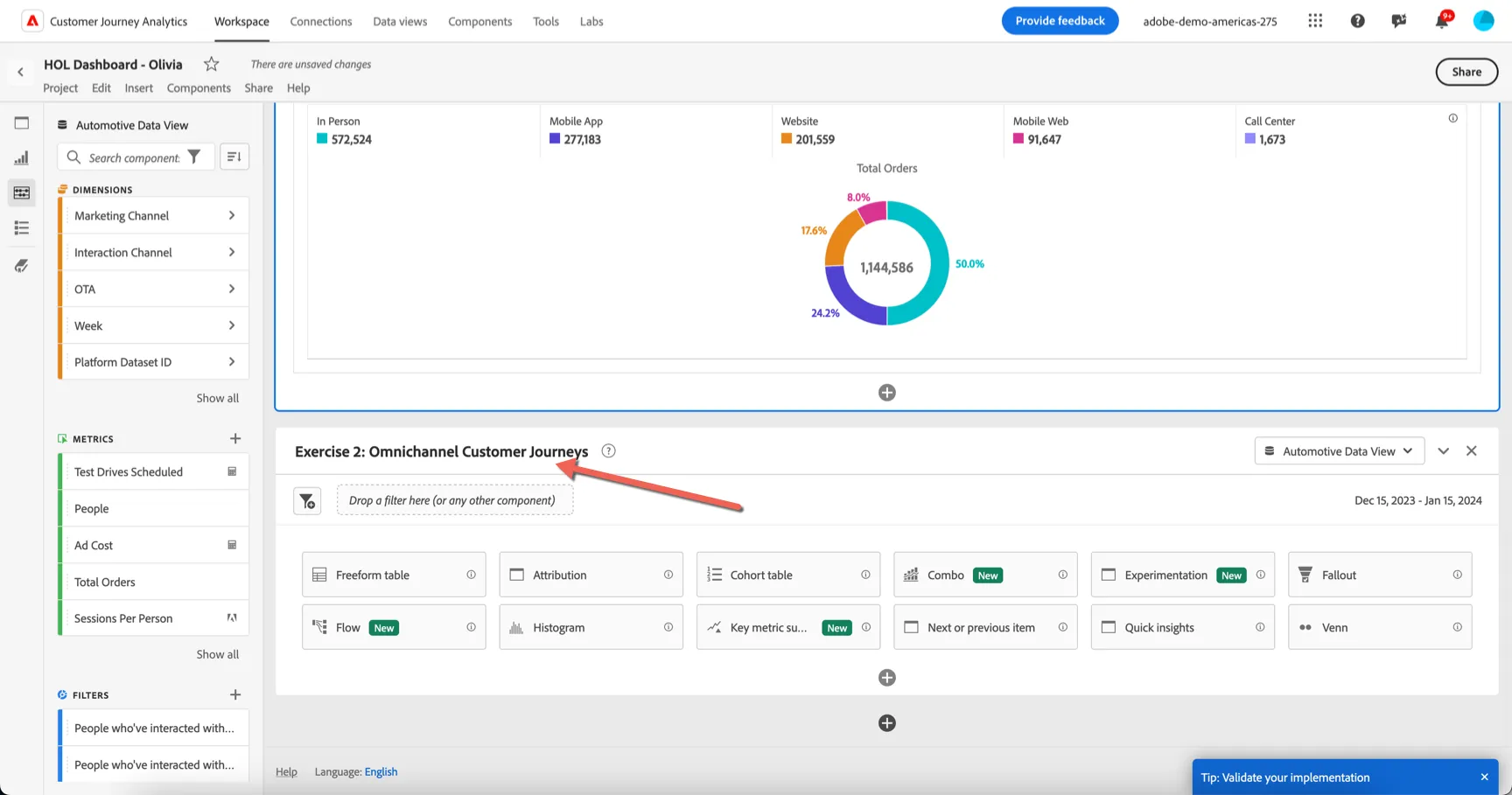Open the help question mark icon in header
The height and width of the screenshot is (795, 1512).
tap(1357, 21)
